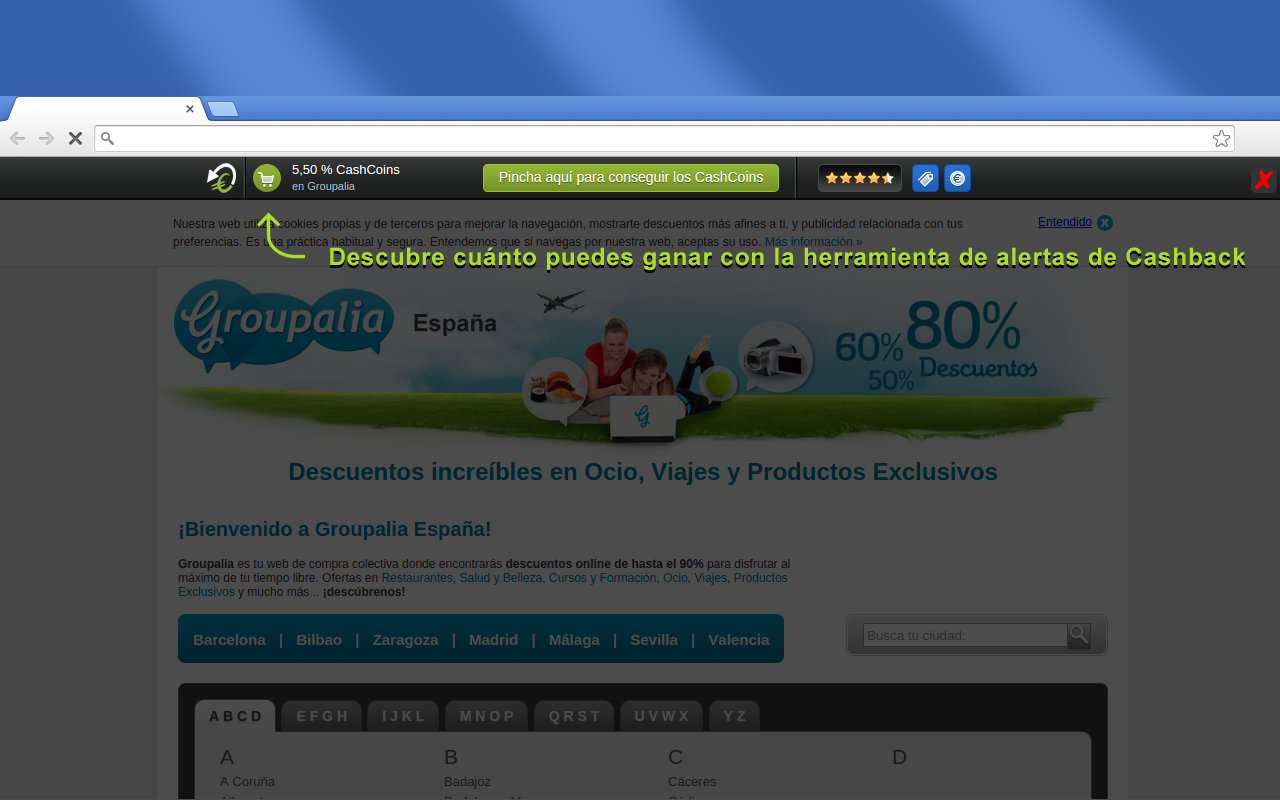Stop page loading with the X button
The image size is (1280, 800).
coord(75,138)
